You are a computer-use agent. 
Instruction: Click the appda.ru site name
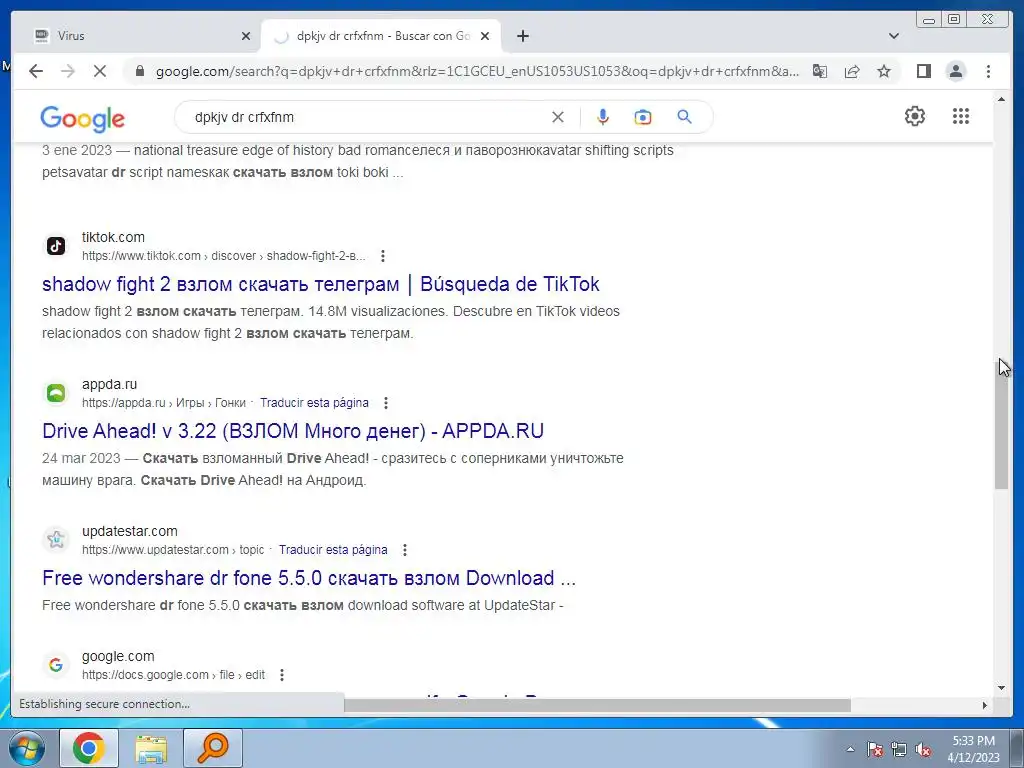[x=109, y=385]
